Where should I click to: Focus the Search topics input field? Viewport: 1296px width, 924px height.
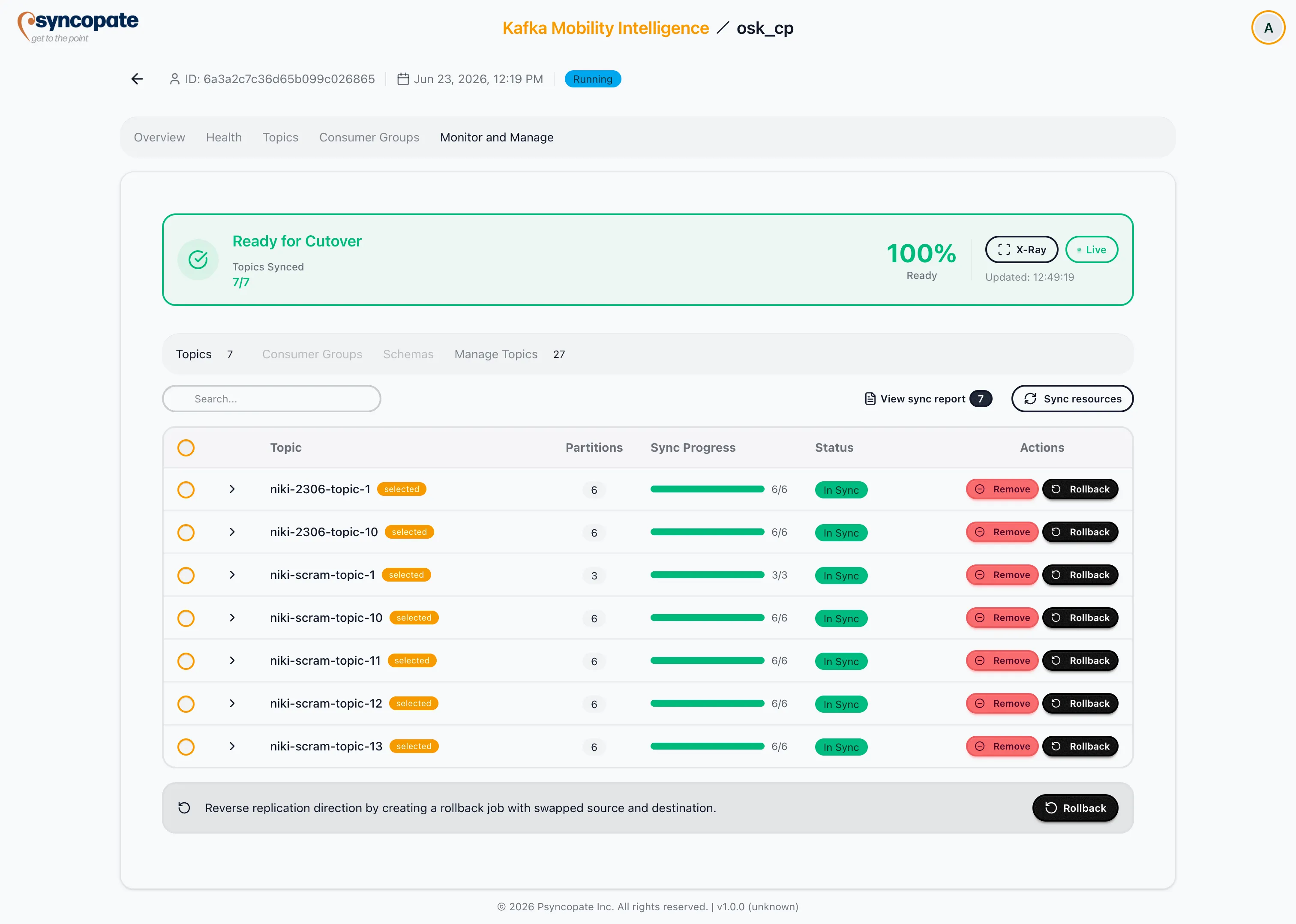pos(271,399)
